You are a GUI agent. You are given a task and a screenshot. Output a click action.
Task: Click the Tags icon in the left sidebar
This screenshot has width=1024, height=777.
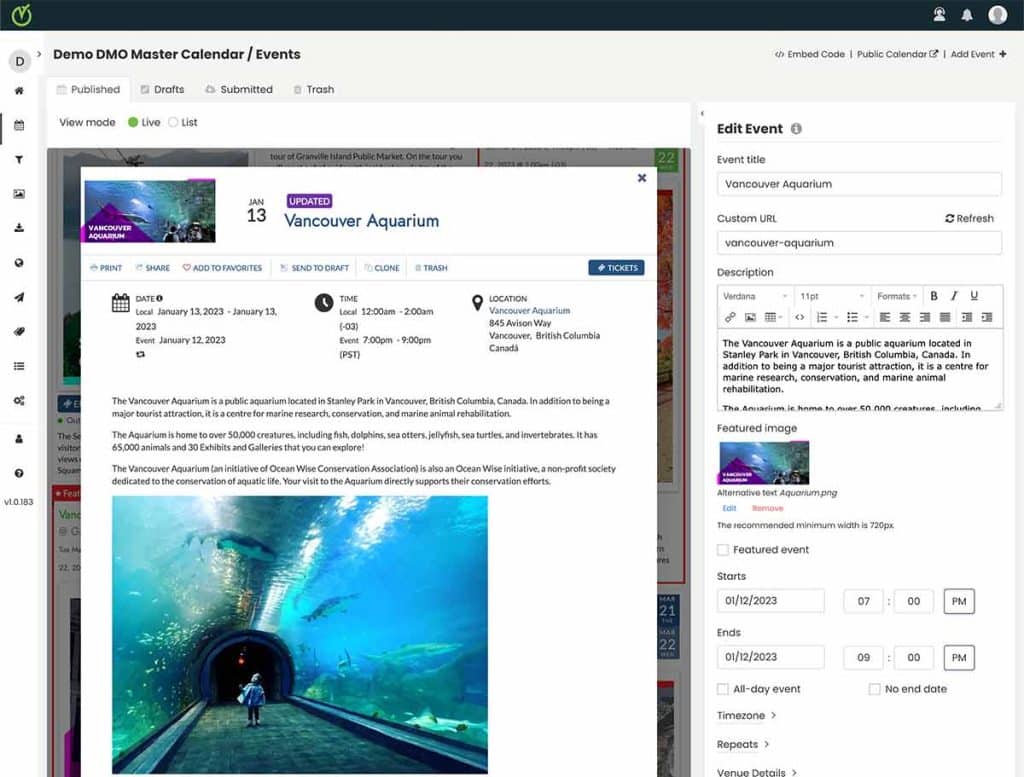tap(20, 331)
